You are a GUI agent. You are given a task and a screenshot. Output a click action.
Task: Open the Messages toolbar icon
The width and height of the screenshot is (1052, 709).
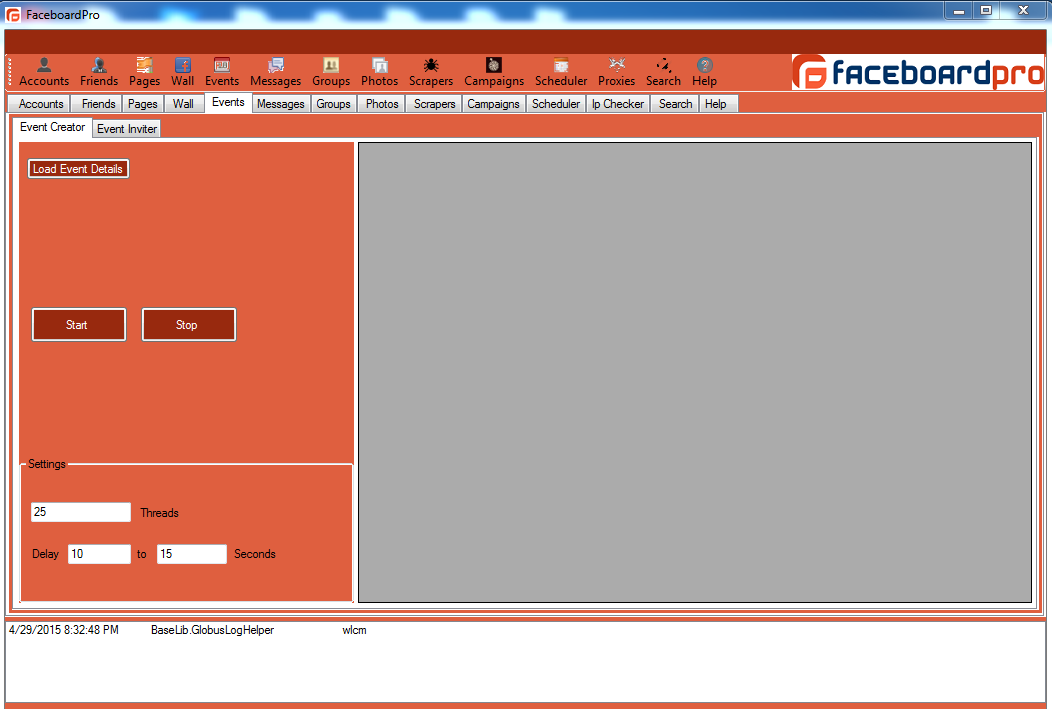click(x=275, y=72)
